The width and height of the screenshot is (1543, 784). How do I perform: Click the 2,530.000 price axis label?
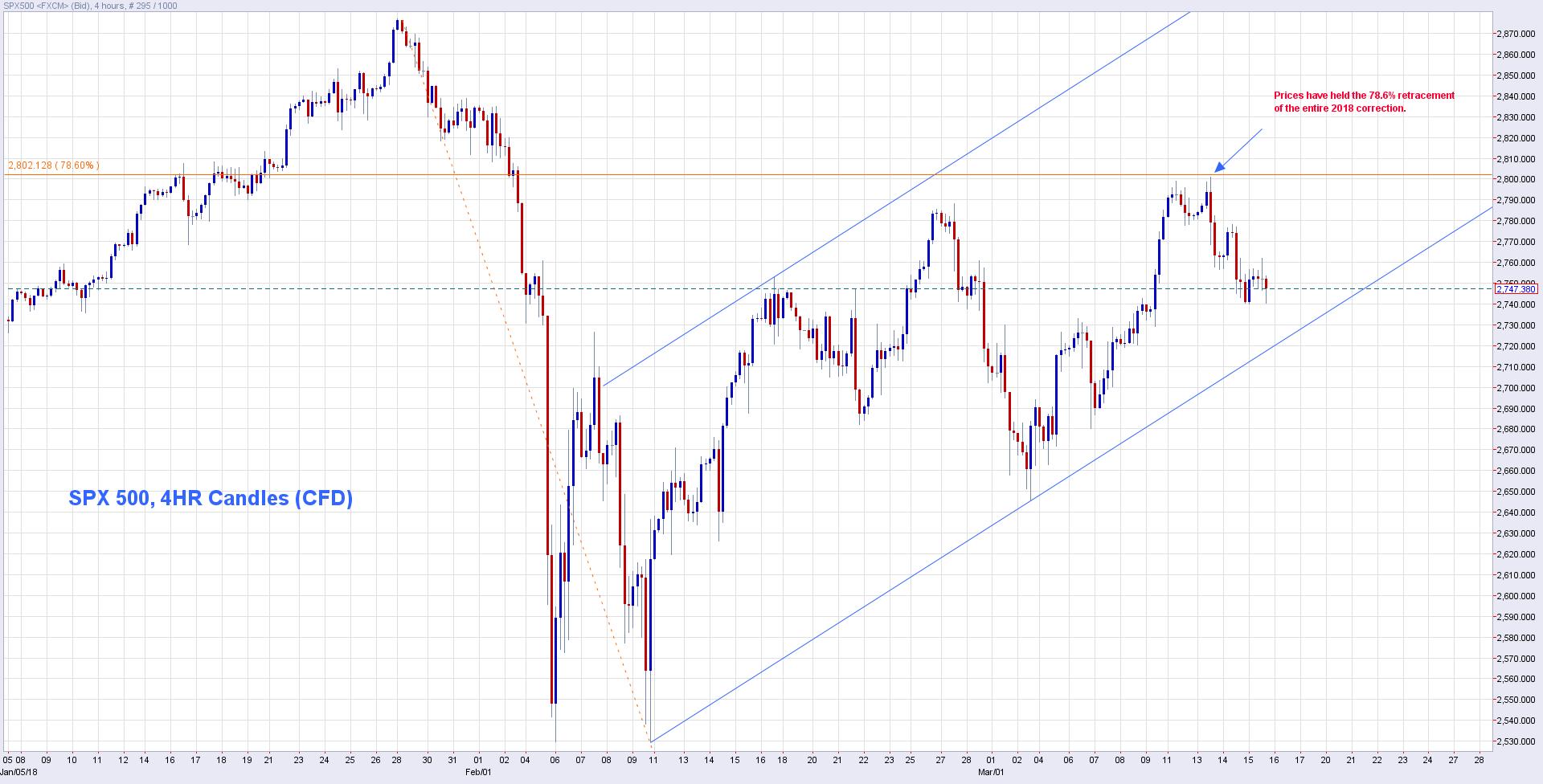(x=1516, y=741)
